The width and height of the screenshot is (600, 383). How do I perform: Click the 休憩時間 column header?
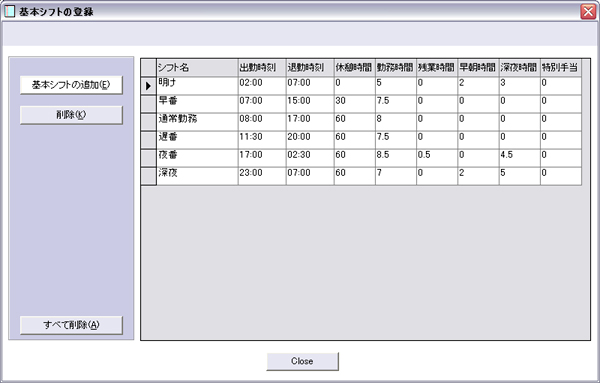(x=355, y=68)
